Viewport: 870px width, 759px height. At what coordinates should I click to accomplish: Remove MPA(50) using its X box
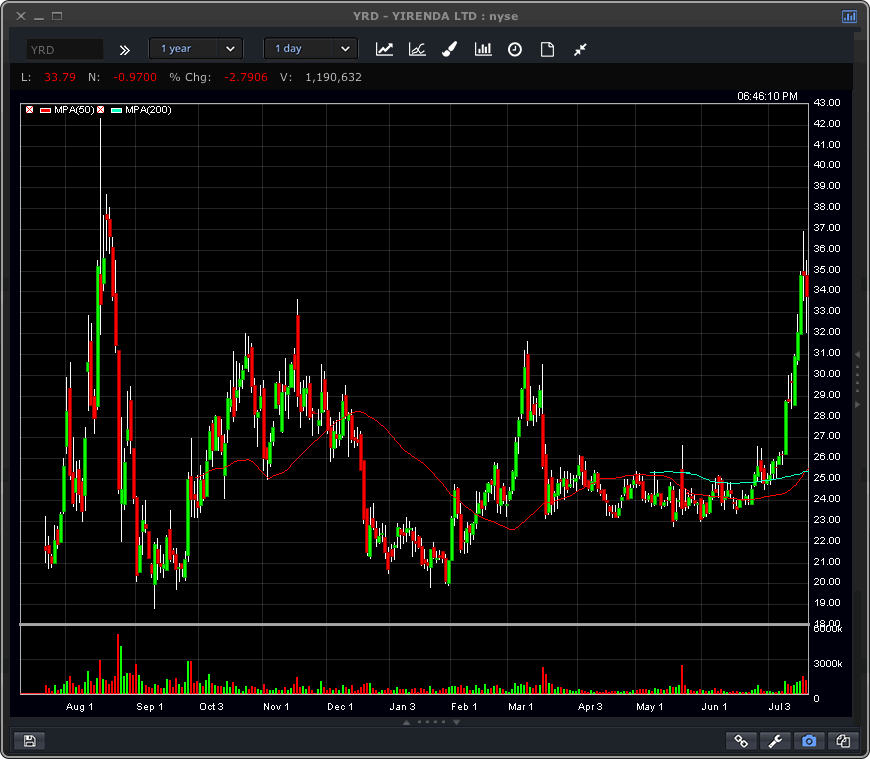[x=30, y=110]
